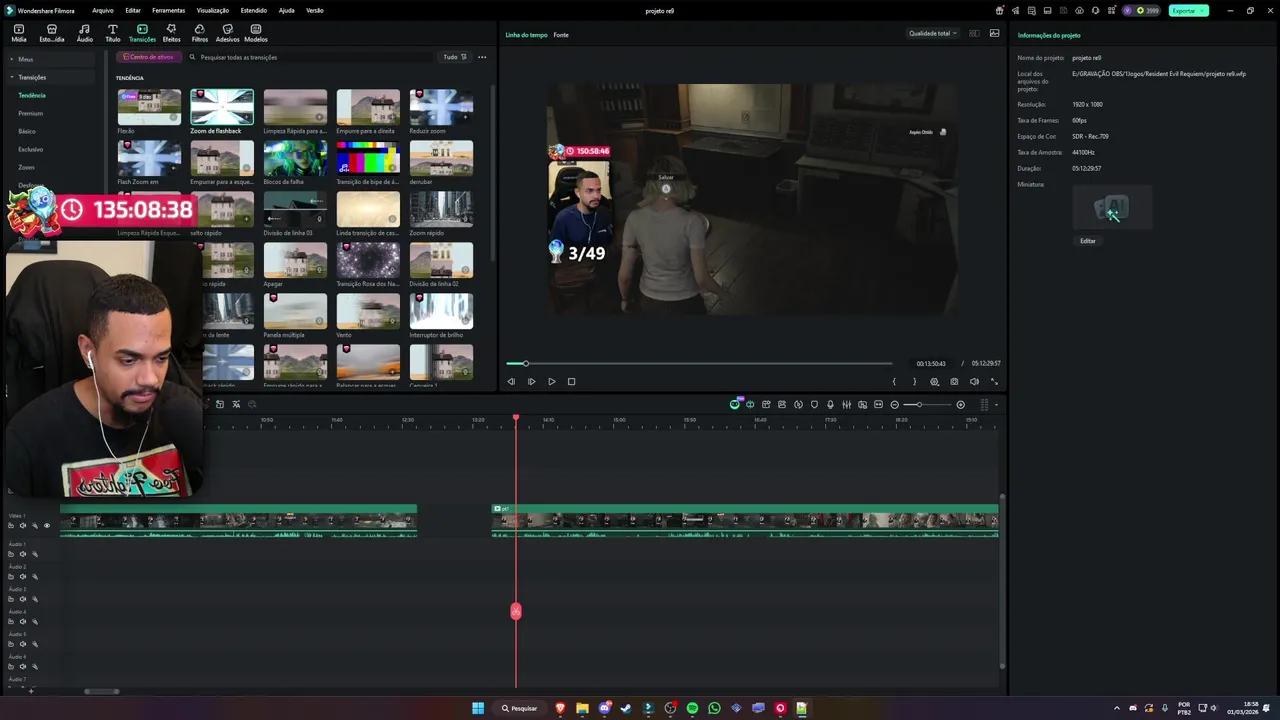Click the Centro de ativos button
Image resolution: width=1280 pixels, height=720 pixels.
point(148,57)
